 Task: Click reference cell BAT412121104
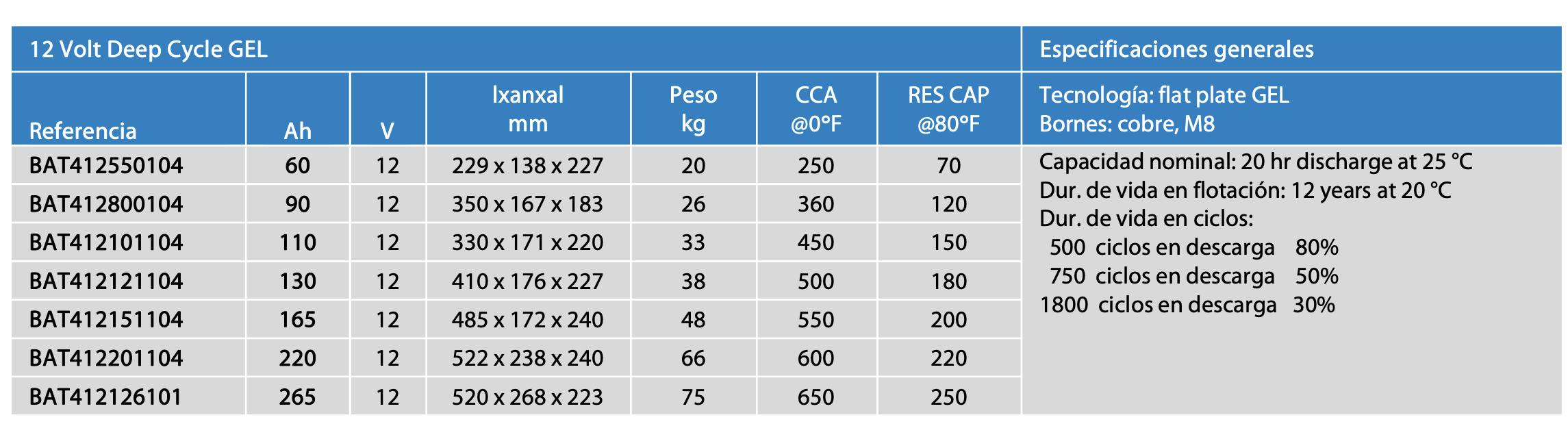(x=106, y=281)
